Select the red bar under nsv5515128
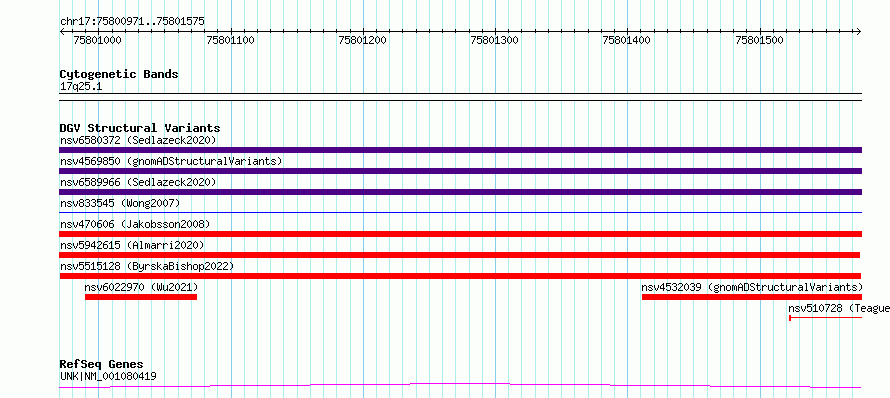Screen dimensions: 890x398 pyautogui.click(x=460, y=276)
